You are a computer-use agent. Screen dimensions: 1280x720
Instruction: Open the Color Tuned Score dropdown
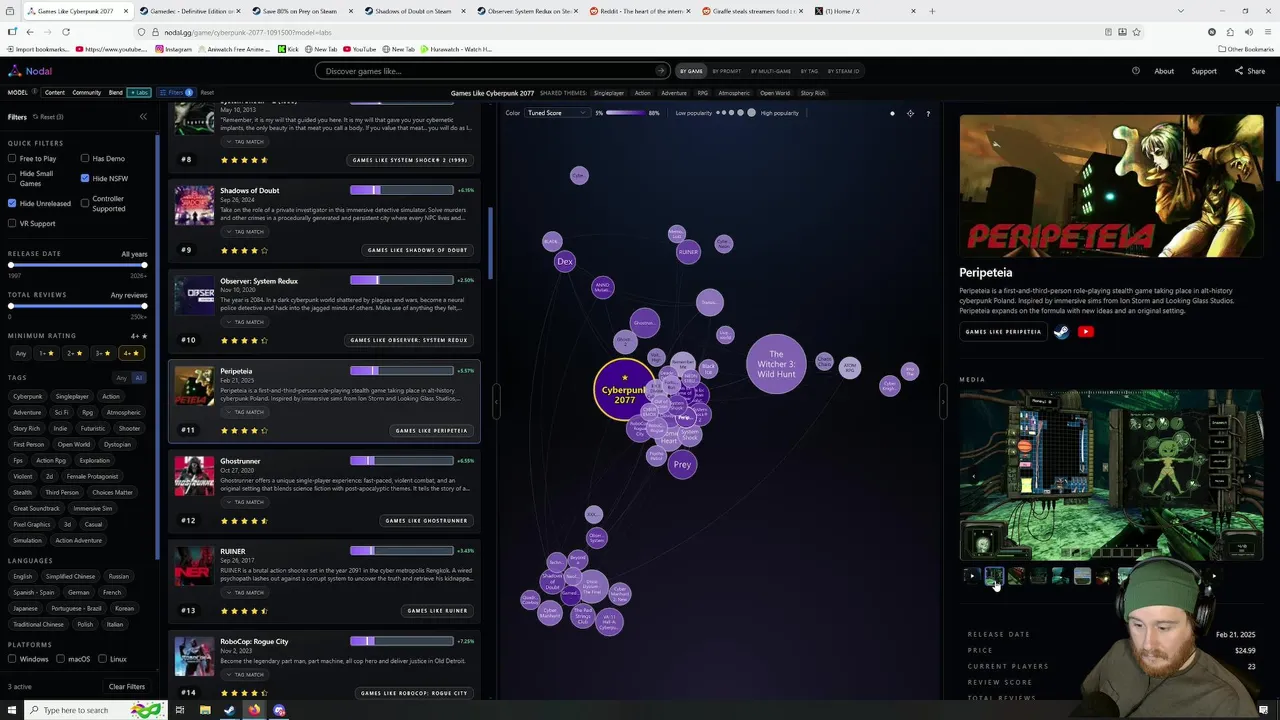click(559, 113)
